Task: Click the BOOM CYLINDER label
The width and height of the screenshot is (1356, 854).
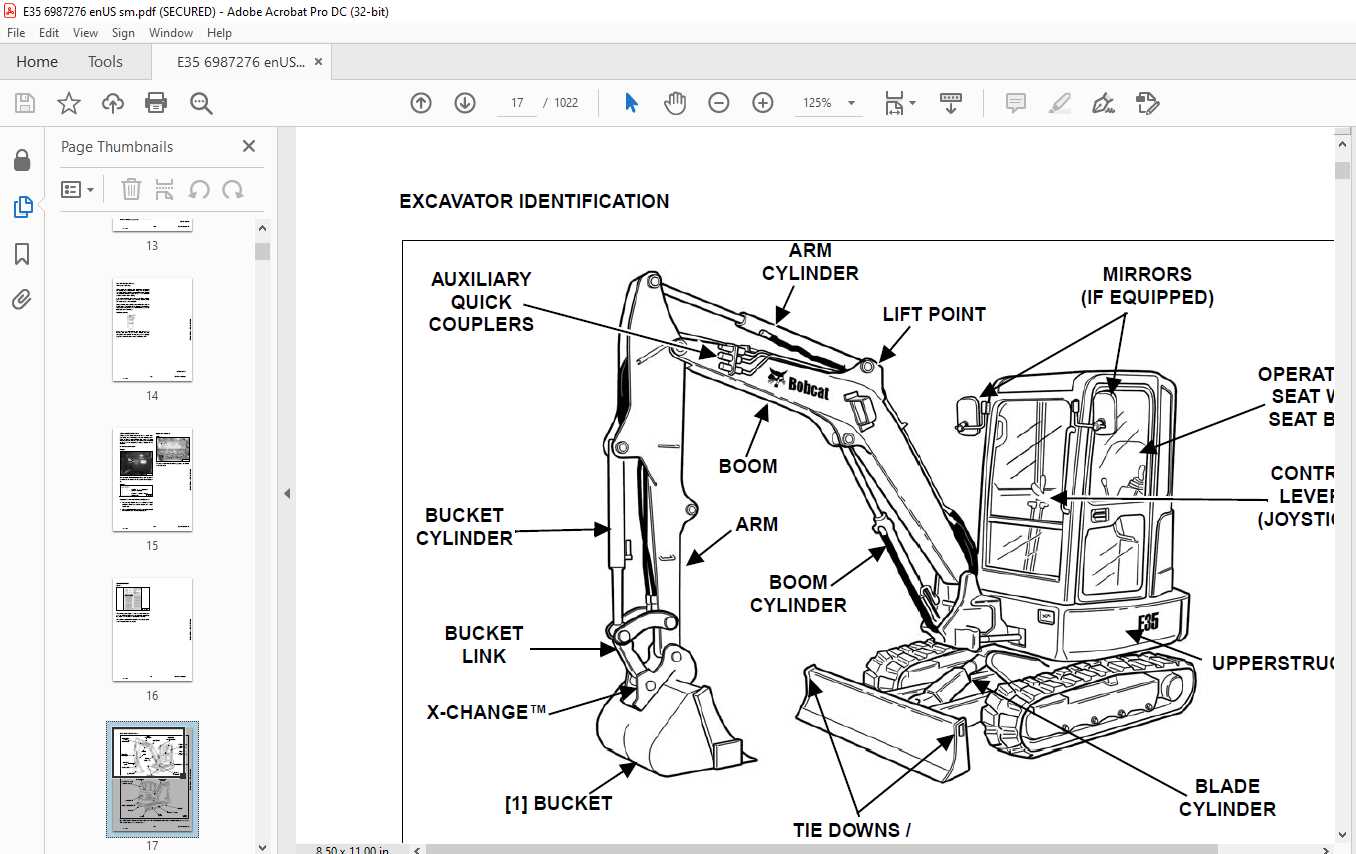Action: point(798,593)
